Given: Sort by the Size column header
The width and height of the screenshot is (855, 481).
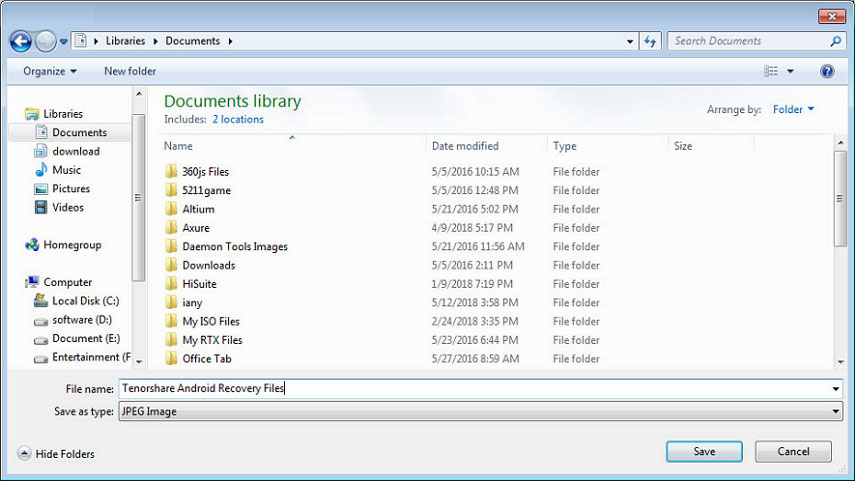Looking at the screenshot, I should click(683, 146).
